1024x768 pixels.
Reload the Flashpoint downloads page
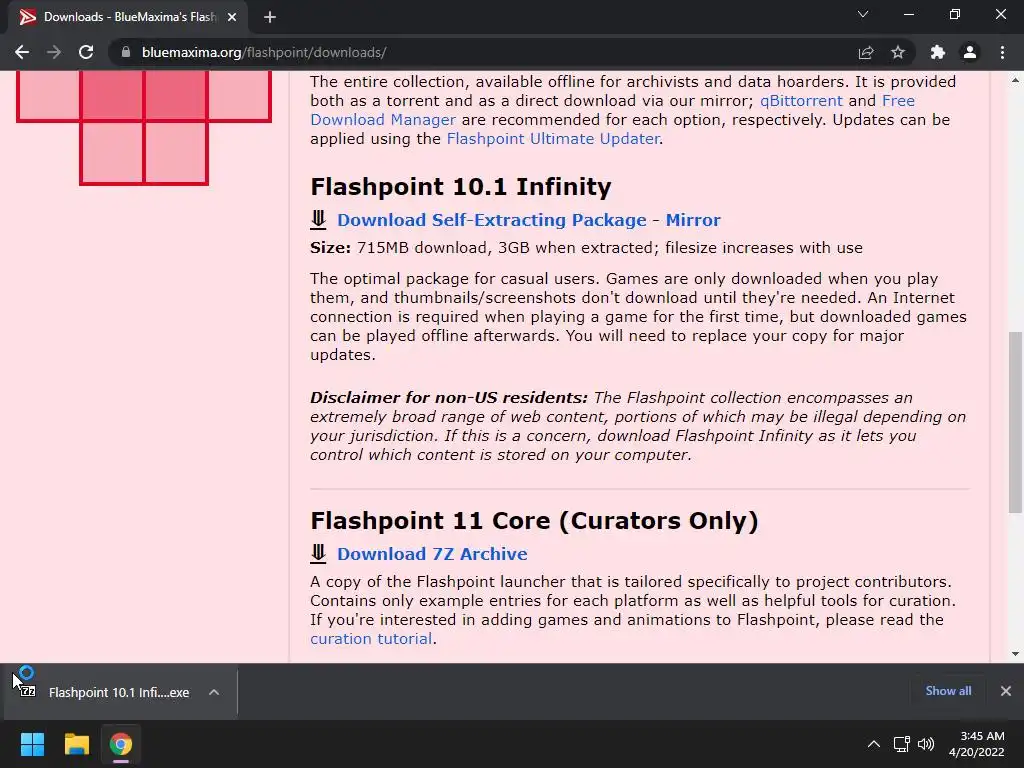[x=86, y=52]
